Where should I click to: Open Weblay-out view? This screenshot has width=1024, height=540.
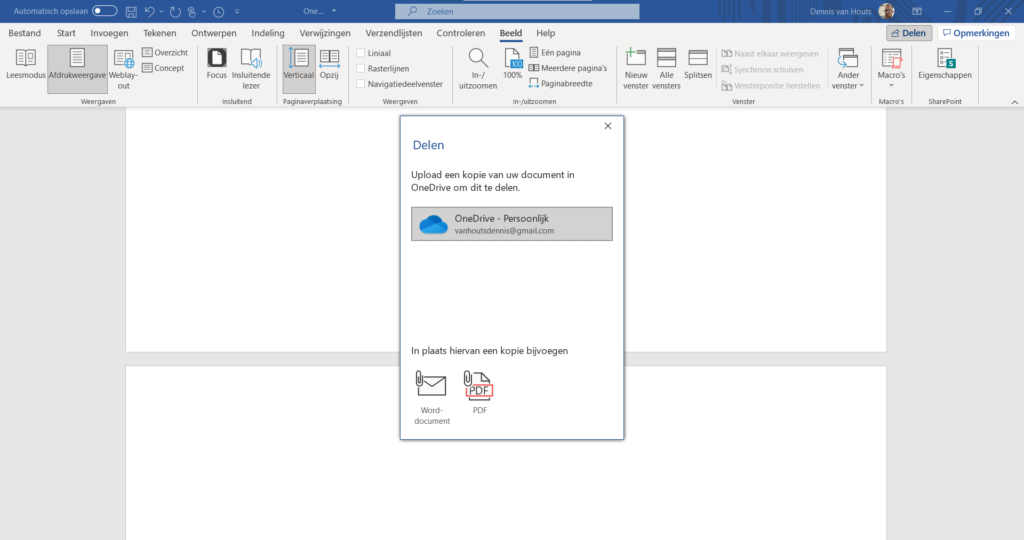tap(123, 69)
